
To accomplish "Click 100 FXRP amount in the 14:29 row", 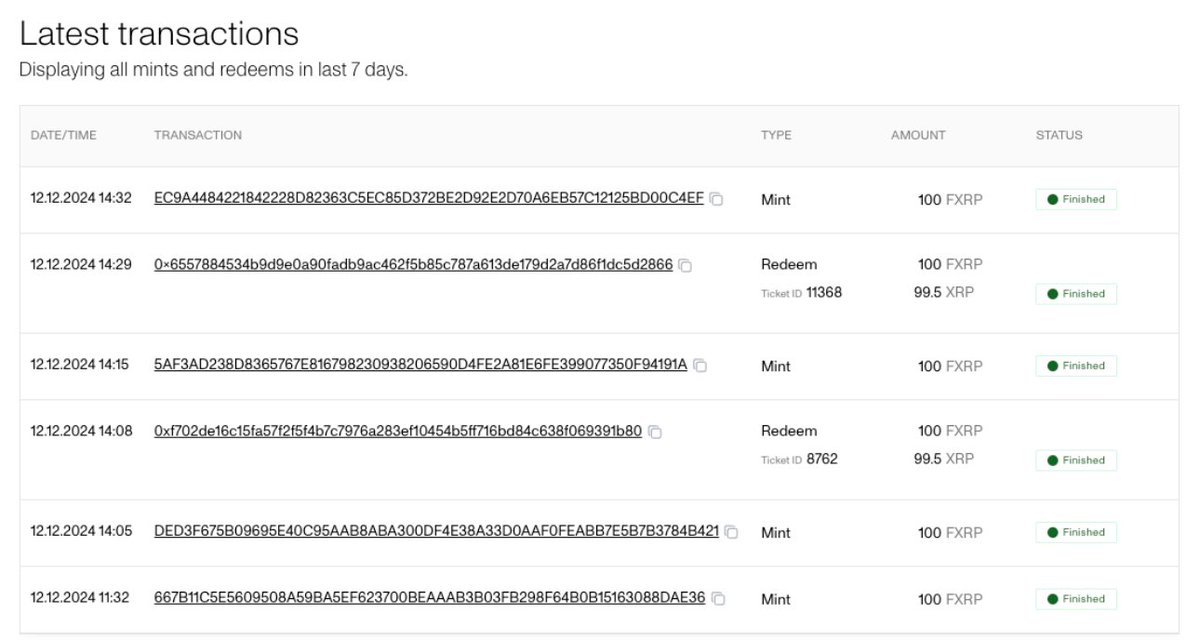I will click(x=950, y=265).
